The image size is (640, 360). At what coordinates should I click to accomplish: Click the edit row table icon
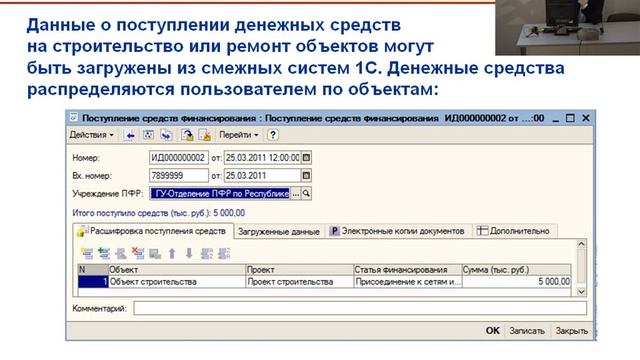pos(121,253)
